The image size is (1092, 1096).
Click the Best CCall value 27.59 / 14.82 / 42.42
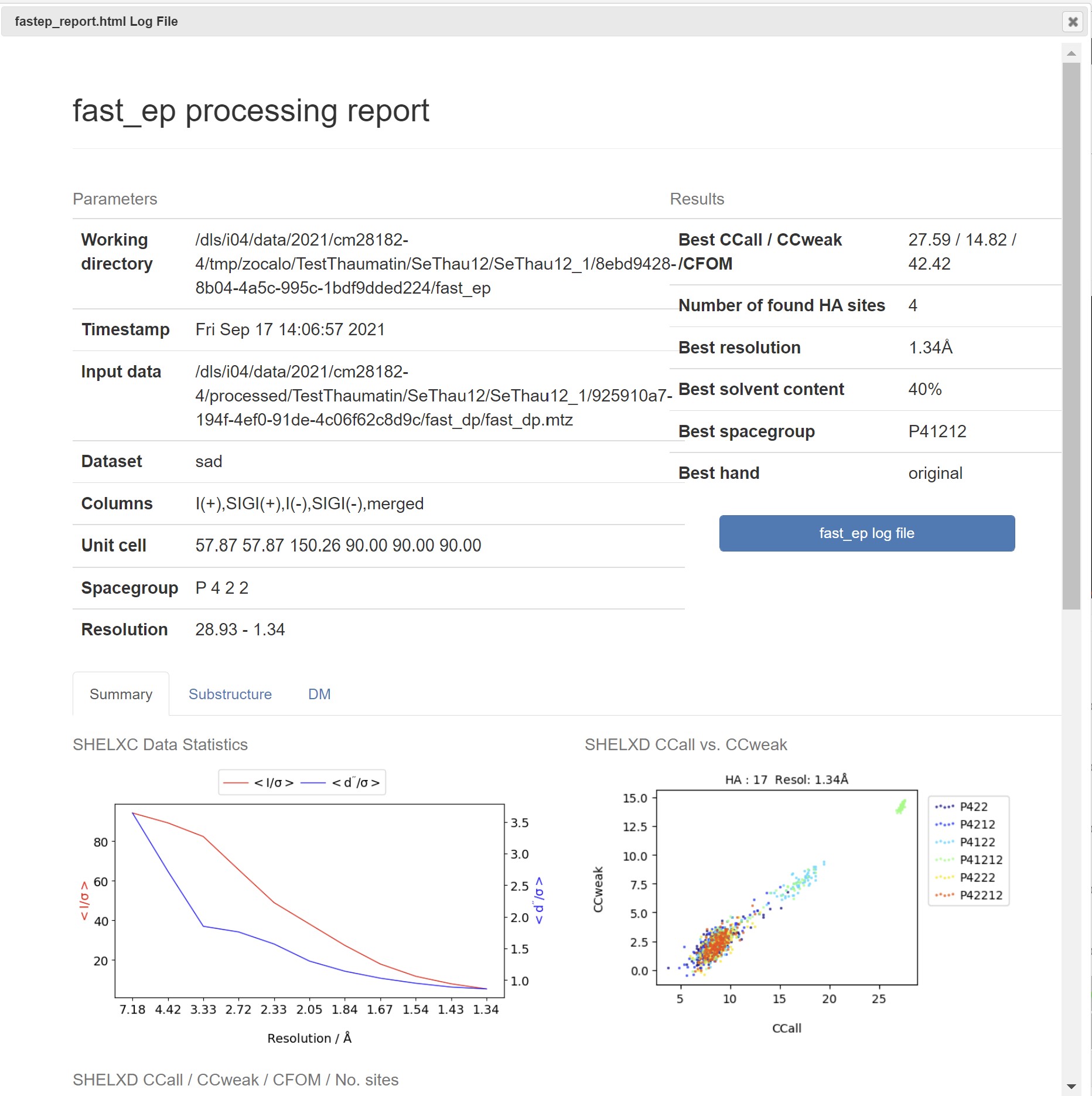(x=962, y=251)
